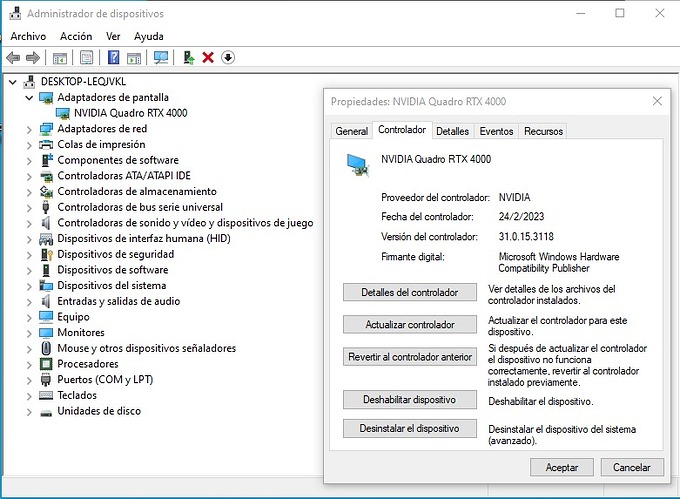
Task: Click the device icon in properties dialog
Action: point(358,165)
